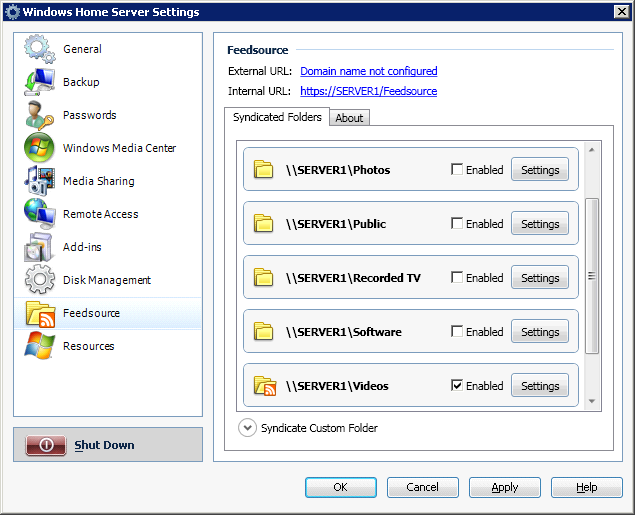Screen dimensions: 635x515
Task: Open Settings for Recorded TV folder
Action: click(540, 277)
